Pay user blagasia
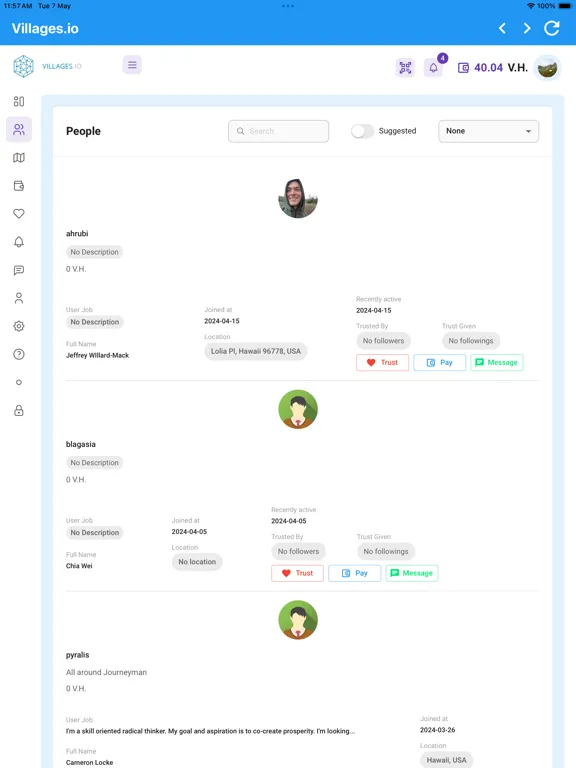The image size is (576, 768). click(355, 573)
